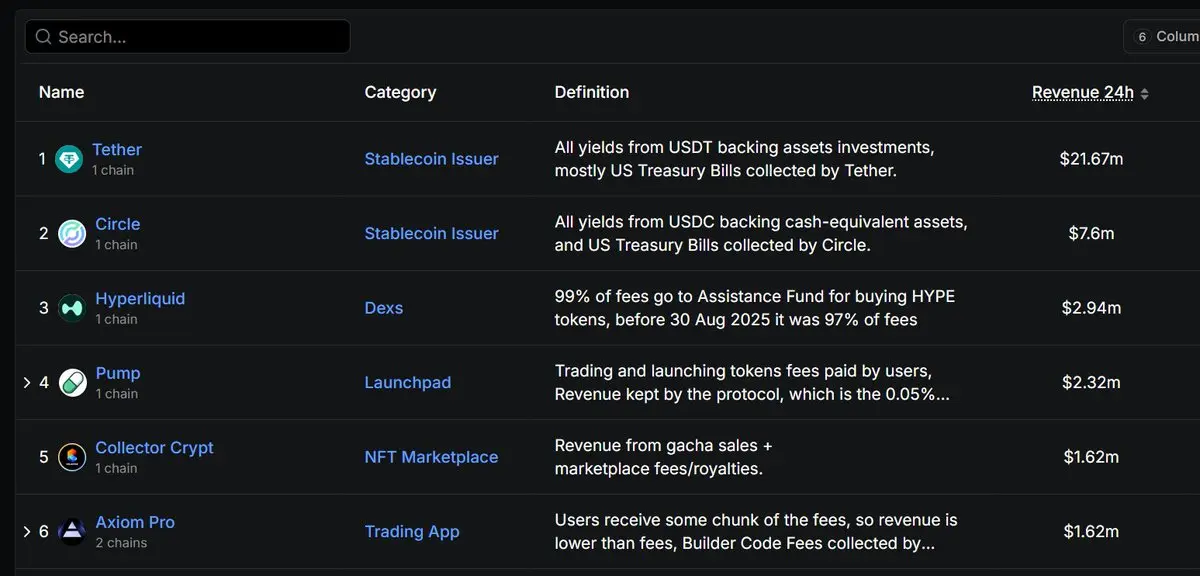Click the Pump pill logo icon

[x=72, y=383]
